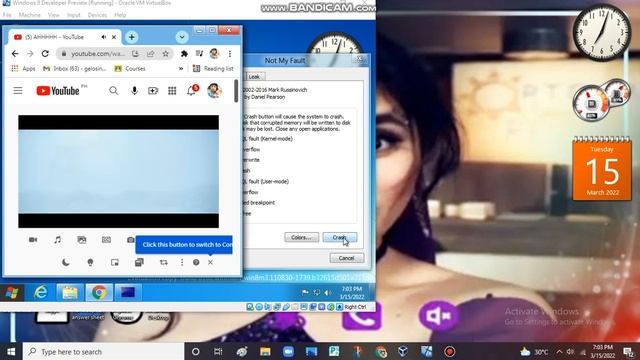Click the Colors... button in Not My Fault

tap(302, 237)
